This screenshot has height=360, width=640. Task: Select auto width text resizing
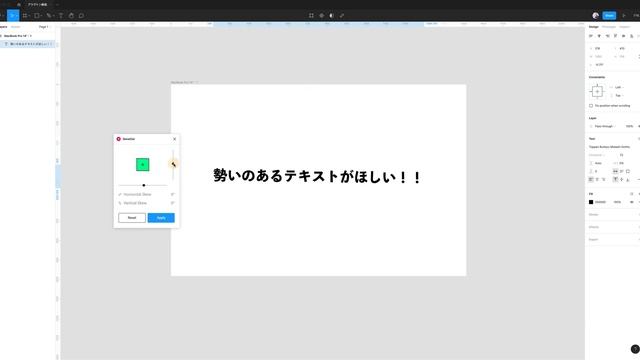pyautogui.click(x=616, y=171)
